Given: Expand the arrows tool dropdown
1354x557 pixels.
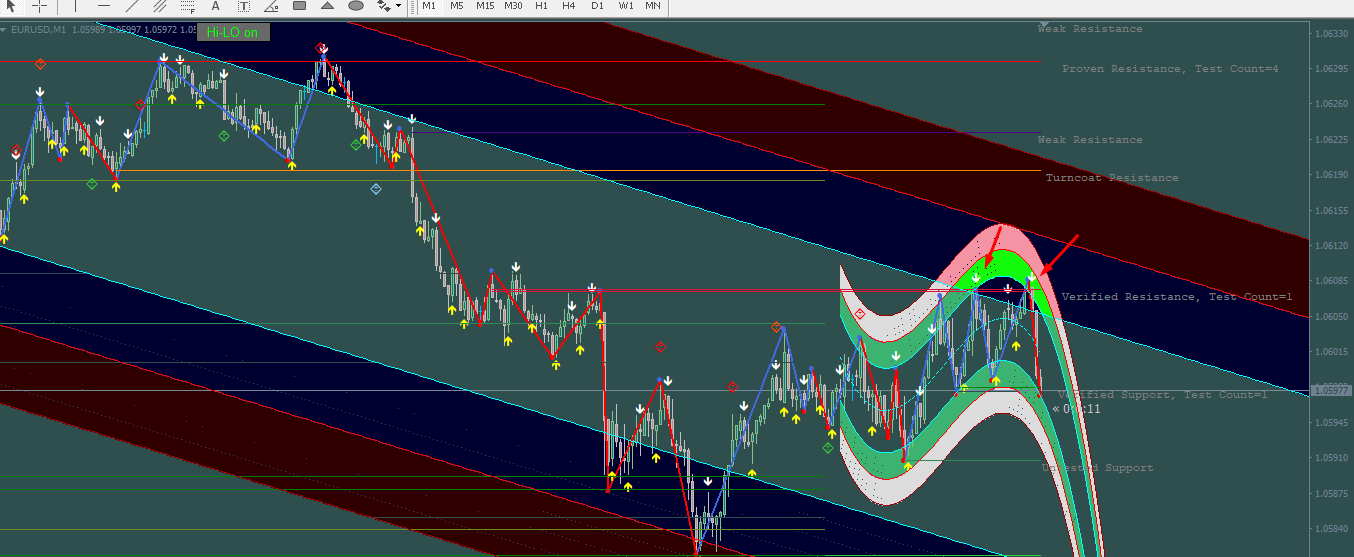Looking at the screenshot, I should (398, 6).
